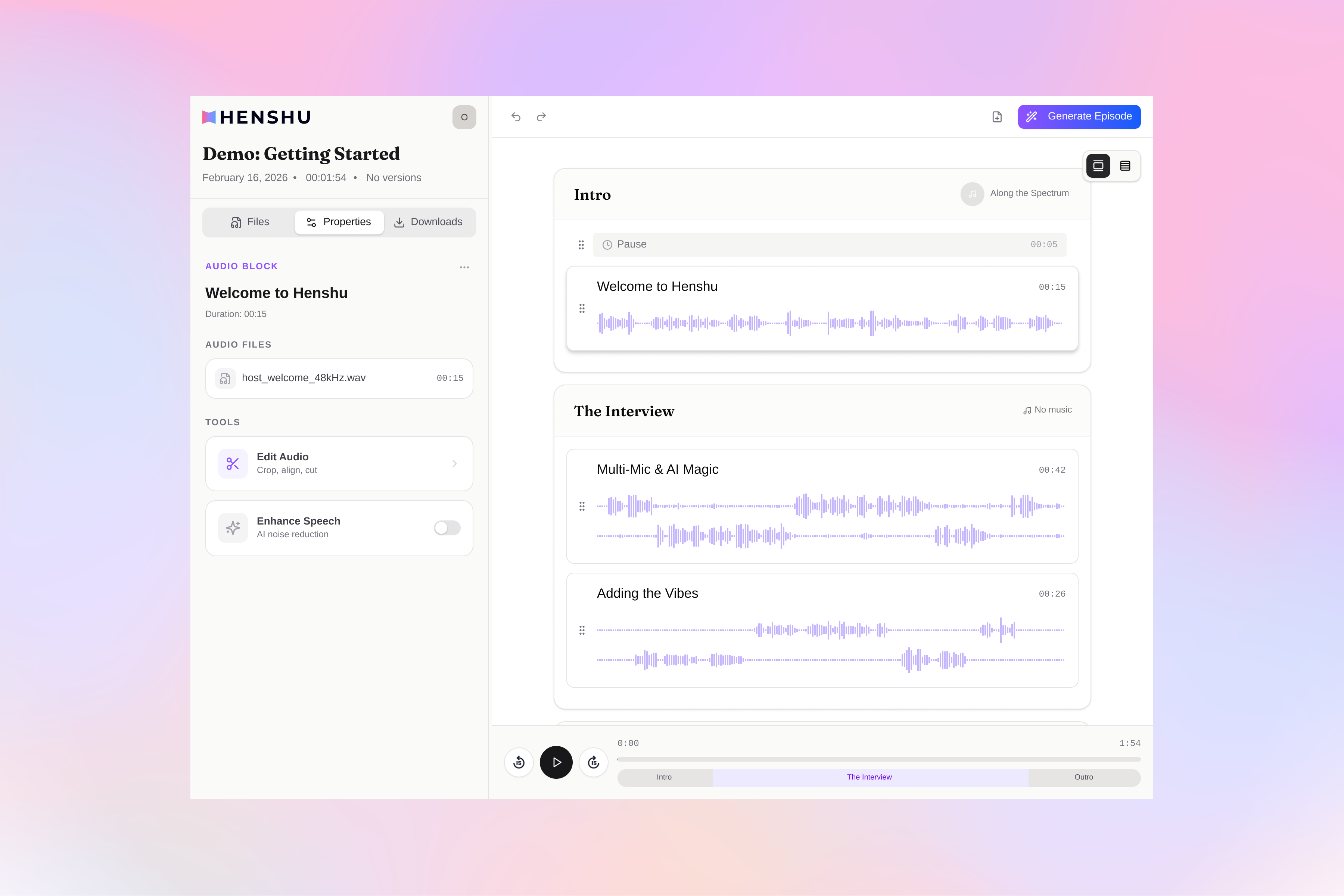This screenshot has width=1344, height=896.
Task: Click the Intro music note icon
Action: coord(972,194)
